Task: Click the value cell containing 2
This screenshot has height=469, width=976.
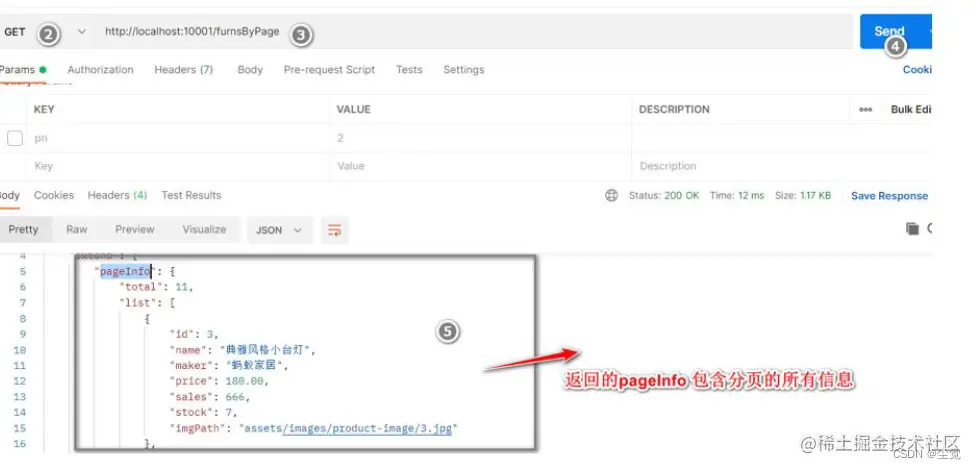Action: 481,138
